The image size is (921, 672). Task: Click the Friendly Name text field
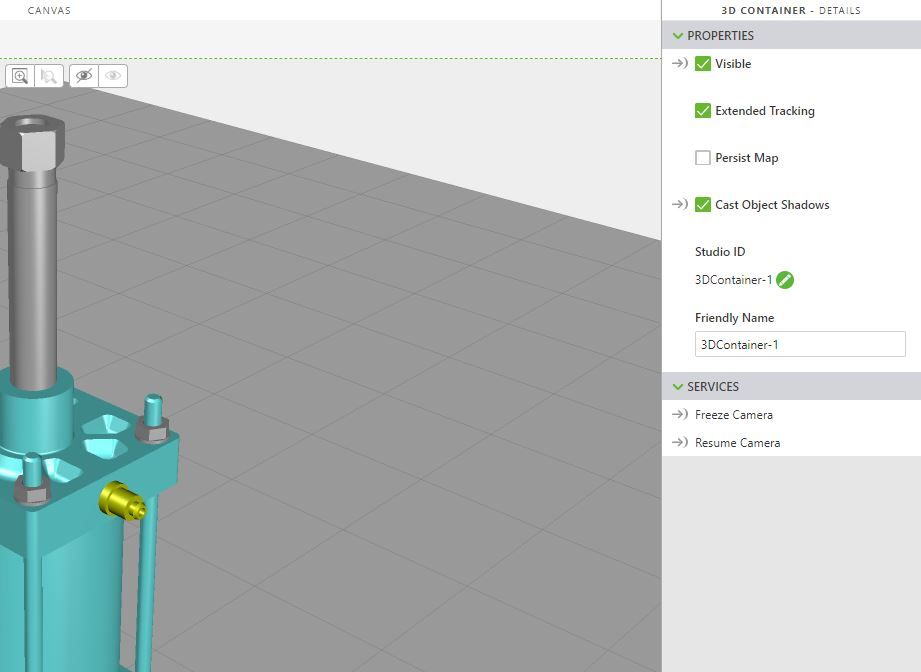tap(800, 345)
